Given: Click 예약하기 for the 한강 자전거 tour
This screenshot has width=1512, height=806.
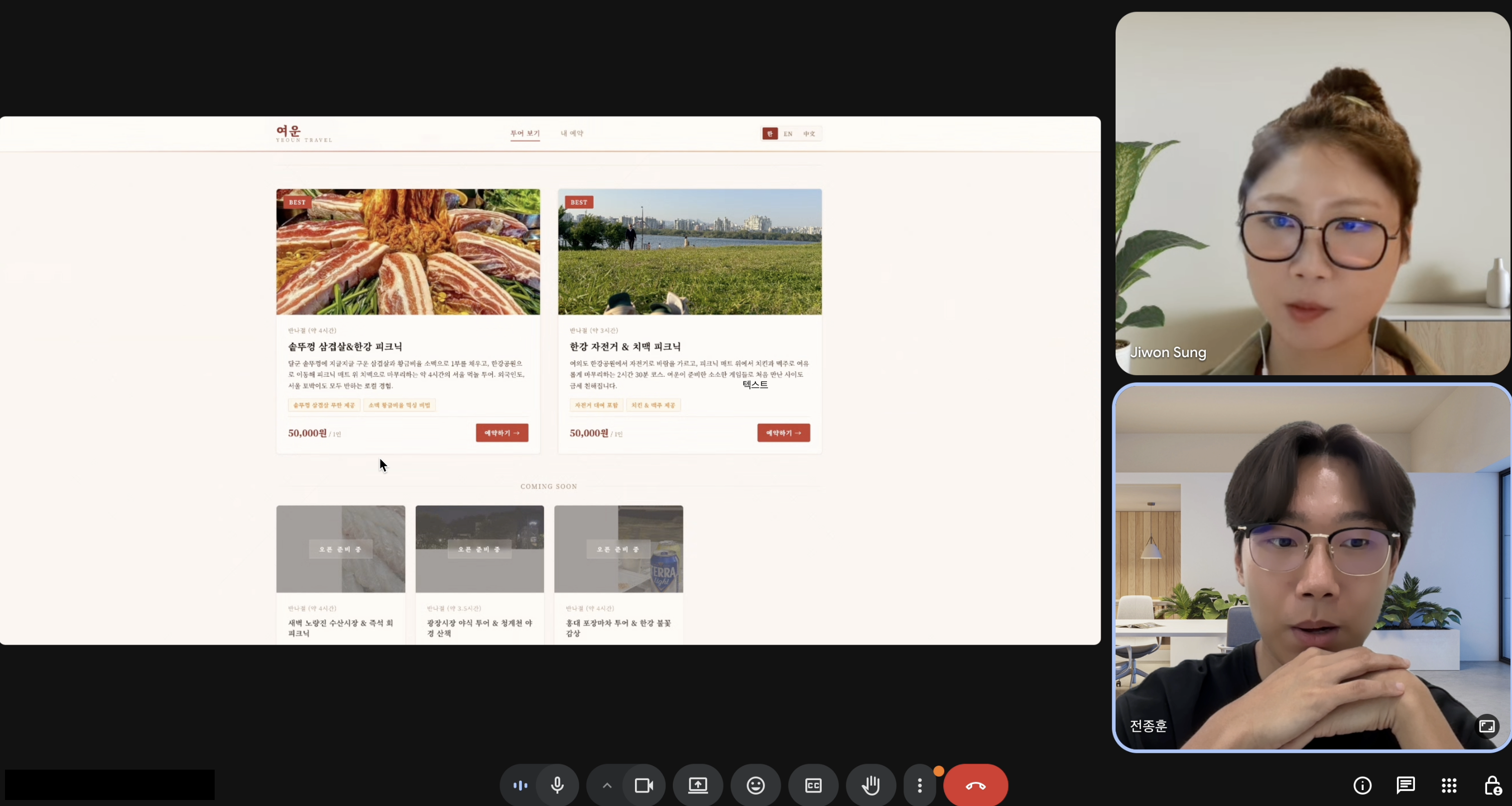Looking at the screenshot, I should [x=783, y=433].
